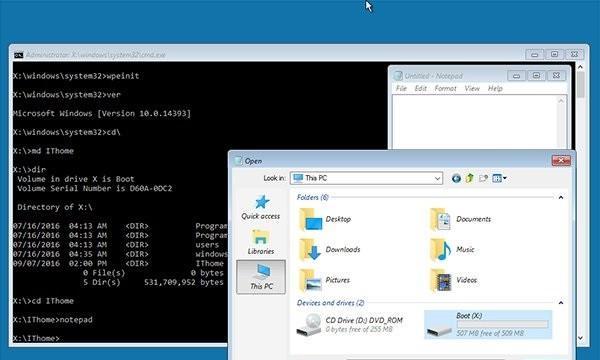Click "Microsoft Windows [Version 10.0.14393]" text
Viewport: 600px width, 360px height.
pyautogui.click(x=102, y=113)
